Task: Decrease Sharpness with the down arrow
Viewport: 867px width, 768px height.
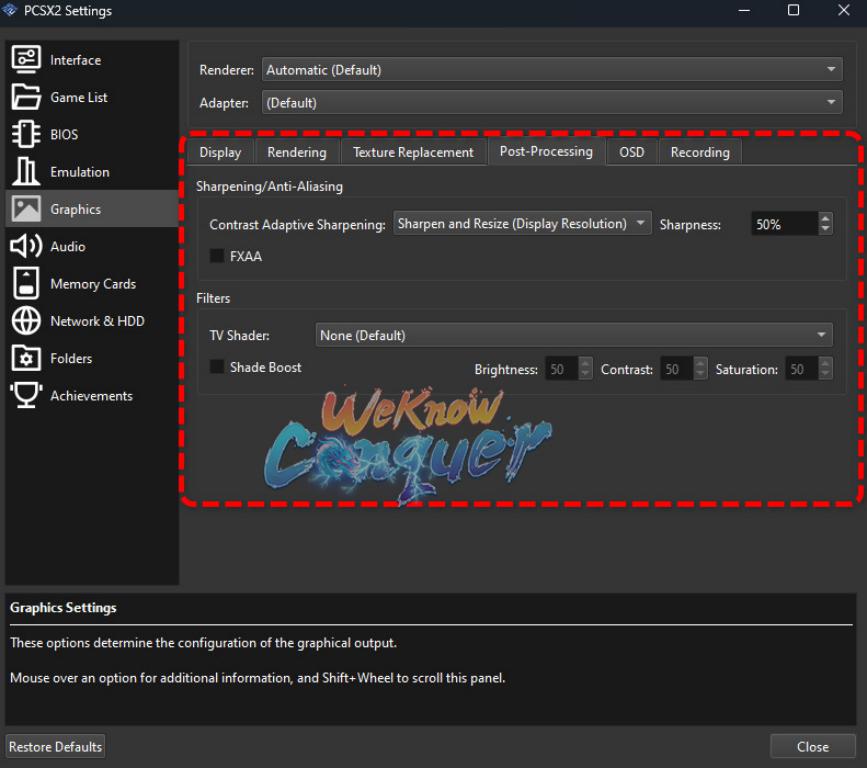Action: tap(825, 229)
